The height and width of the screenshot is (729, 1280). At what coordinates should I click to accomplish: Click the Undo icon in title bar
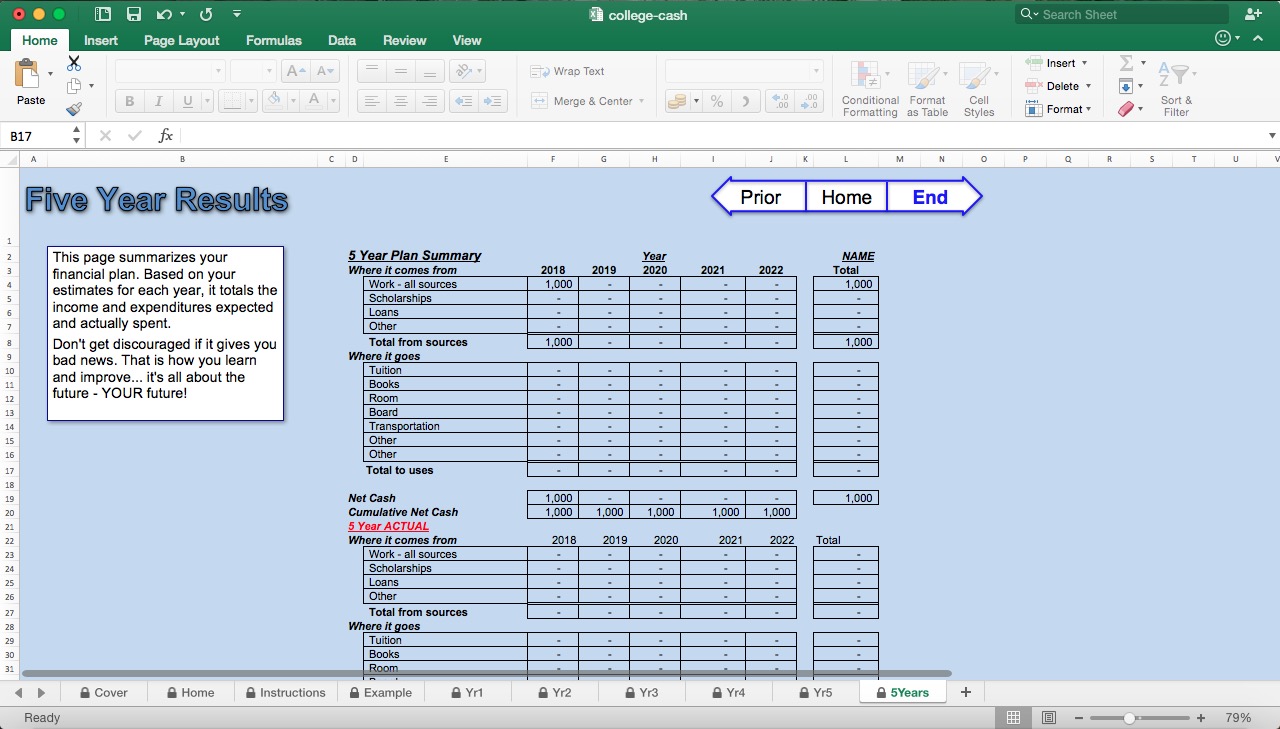[x=163, y=14]
